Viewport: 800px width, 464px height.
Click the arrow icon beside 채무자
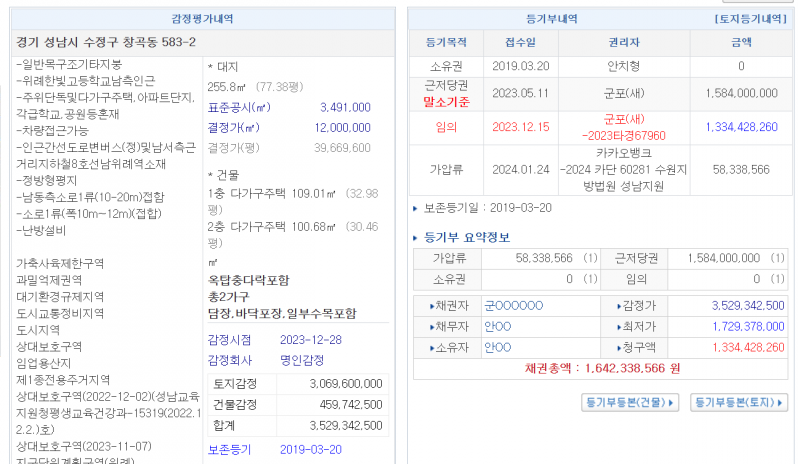click(x=431, y=326)
